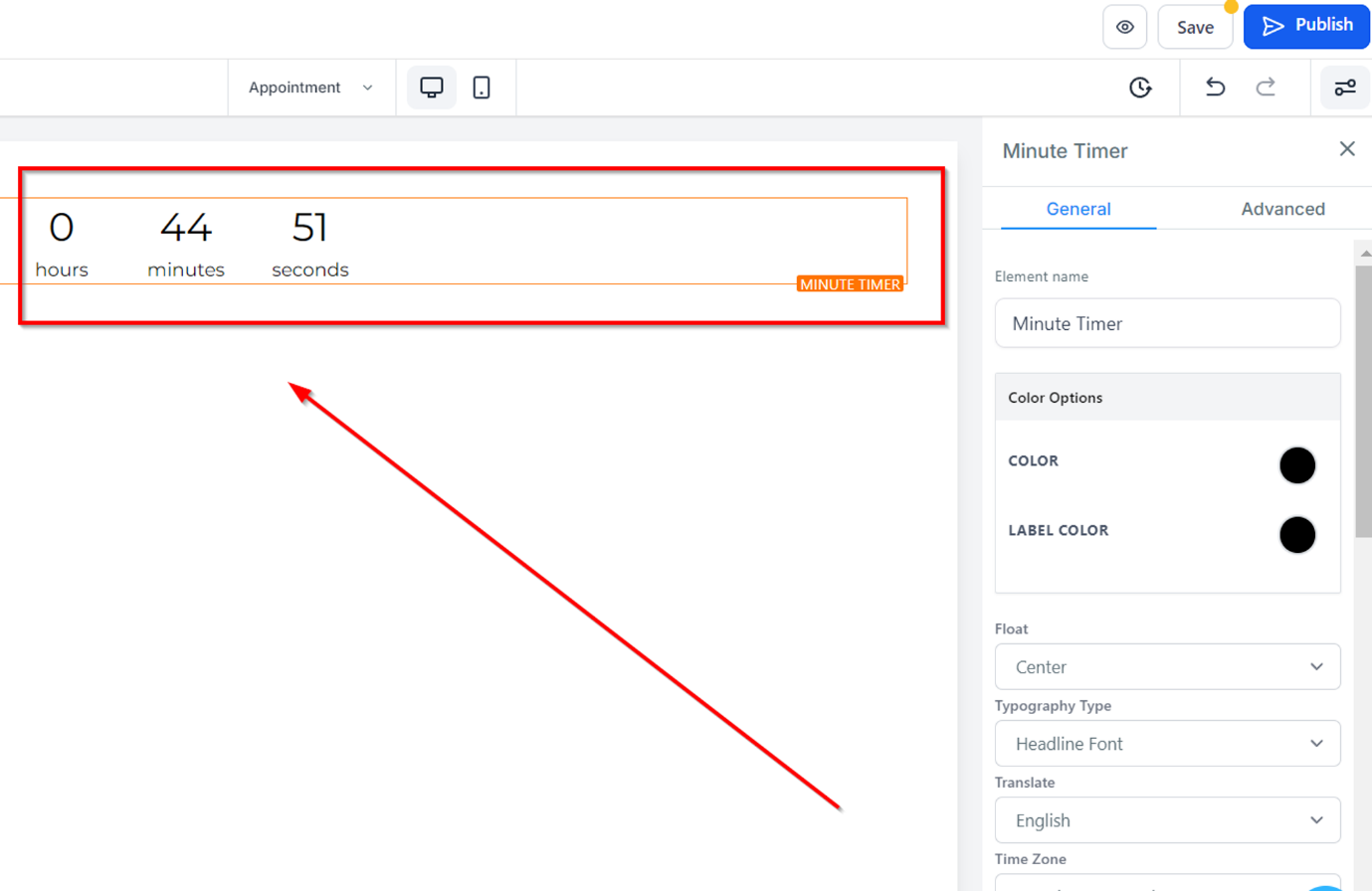
Task: Publish the page
Action: tap(1307, 26)
